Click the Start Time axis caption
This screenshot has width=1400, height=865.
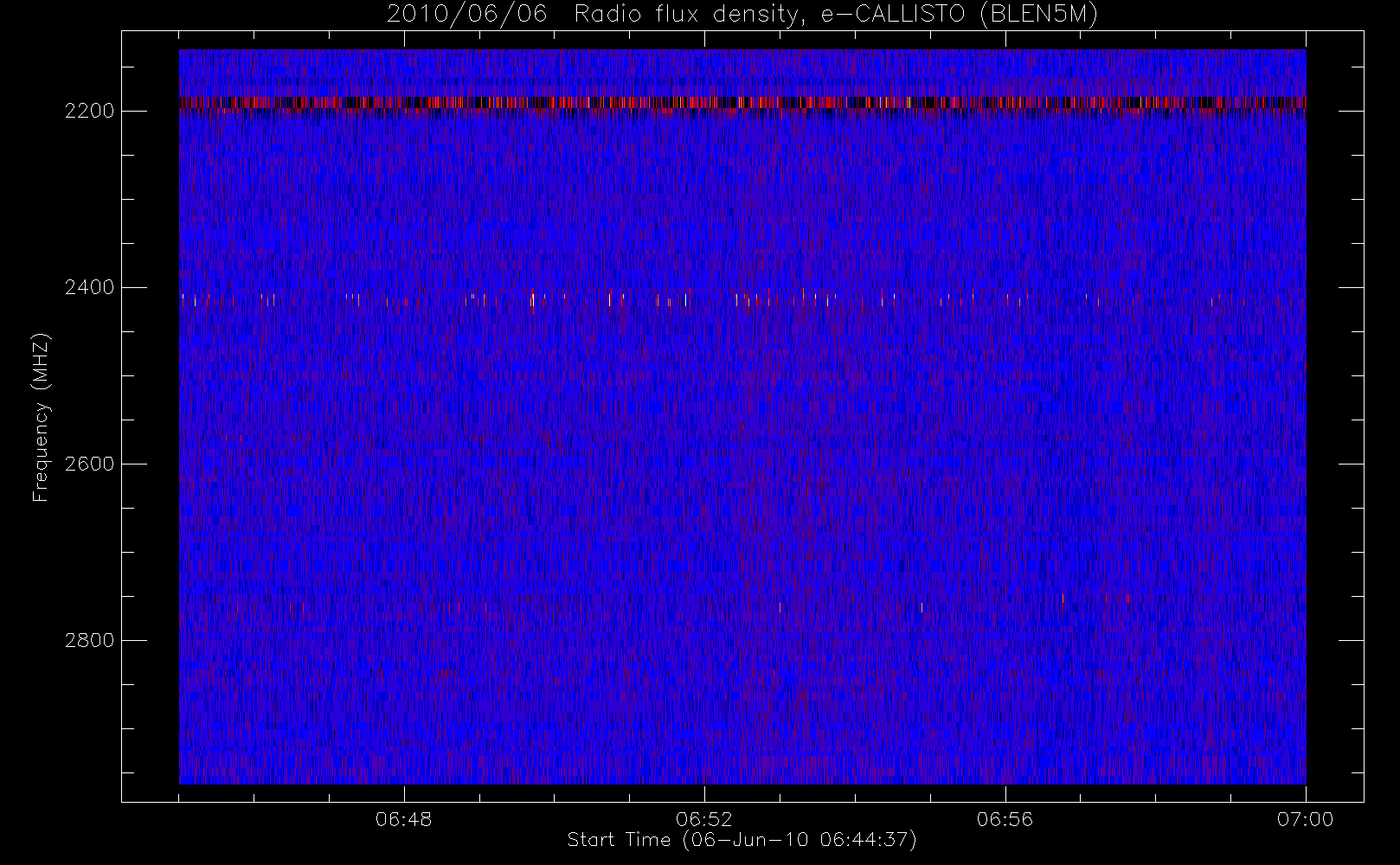[742, 840]
